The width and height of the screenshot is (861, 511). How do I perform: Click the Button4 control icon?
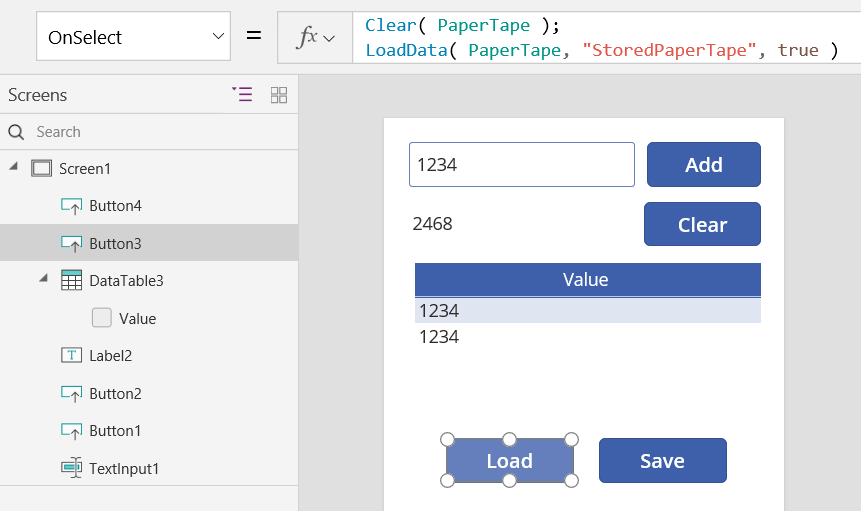point(71,206)
